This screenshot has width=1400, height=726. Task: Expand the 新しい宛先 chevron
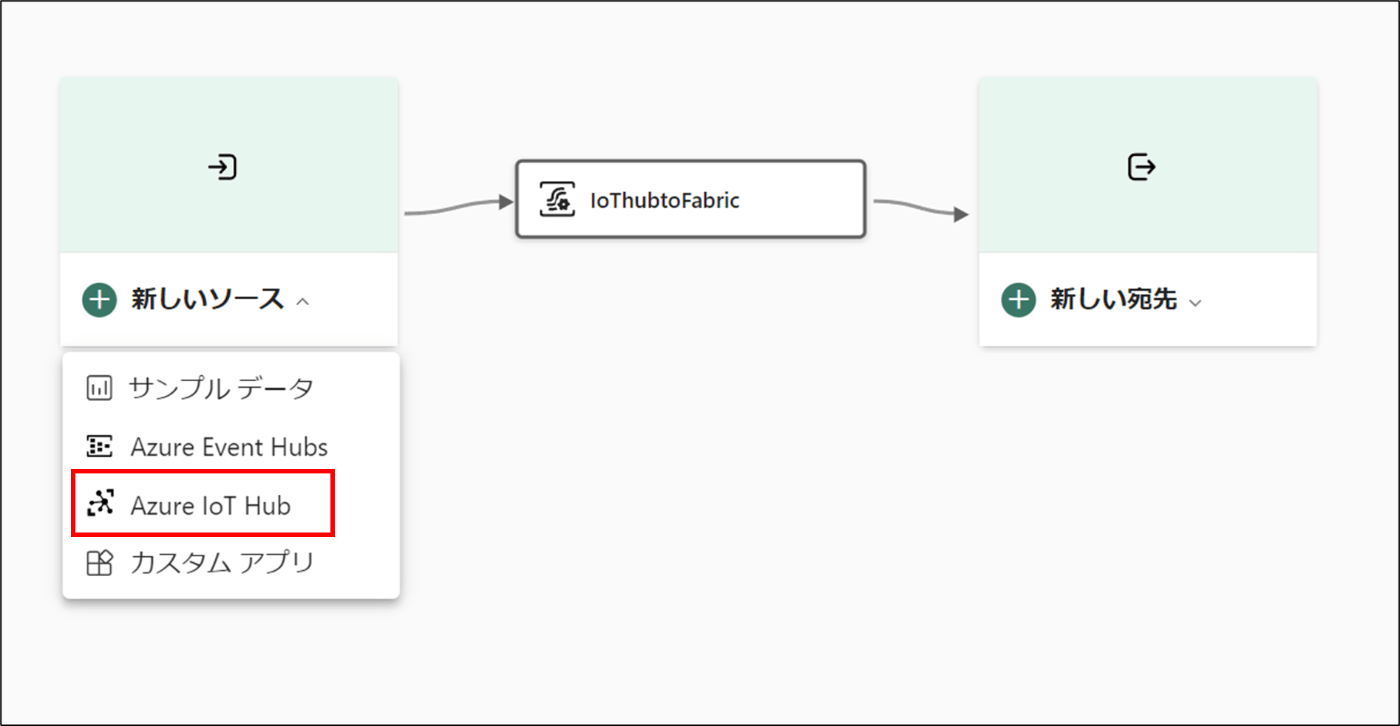click(1194, 301)
